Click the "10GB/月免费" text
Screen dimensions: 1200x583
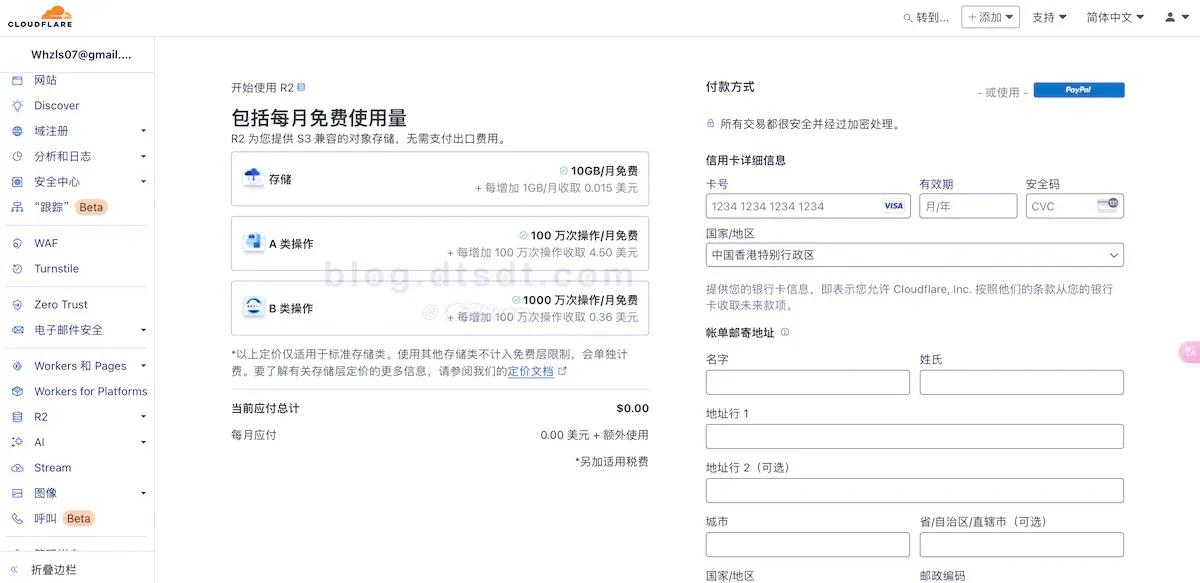[x=604, y=171]
